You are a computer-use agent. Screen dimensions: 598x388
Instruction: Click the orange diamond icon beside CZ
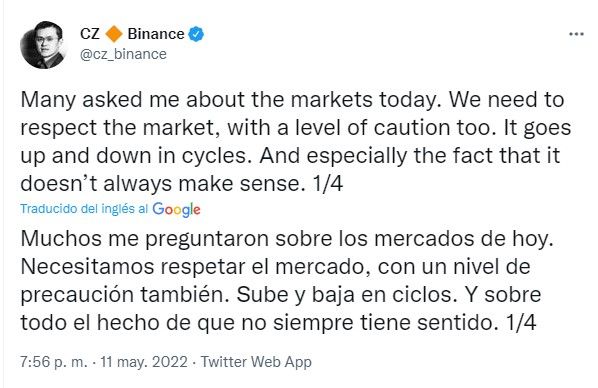[x=114, y=34]
